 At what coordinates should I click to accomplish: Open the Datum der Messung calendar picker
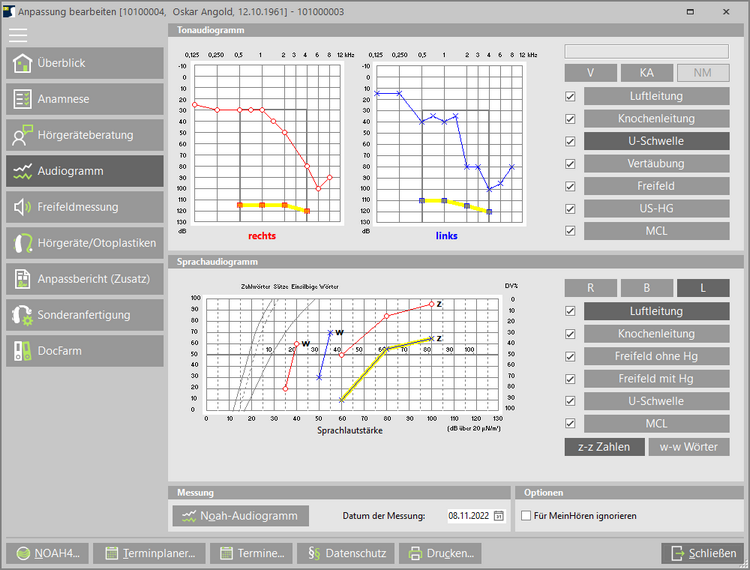pos(498,516)
